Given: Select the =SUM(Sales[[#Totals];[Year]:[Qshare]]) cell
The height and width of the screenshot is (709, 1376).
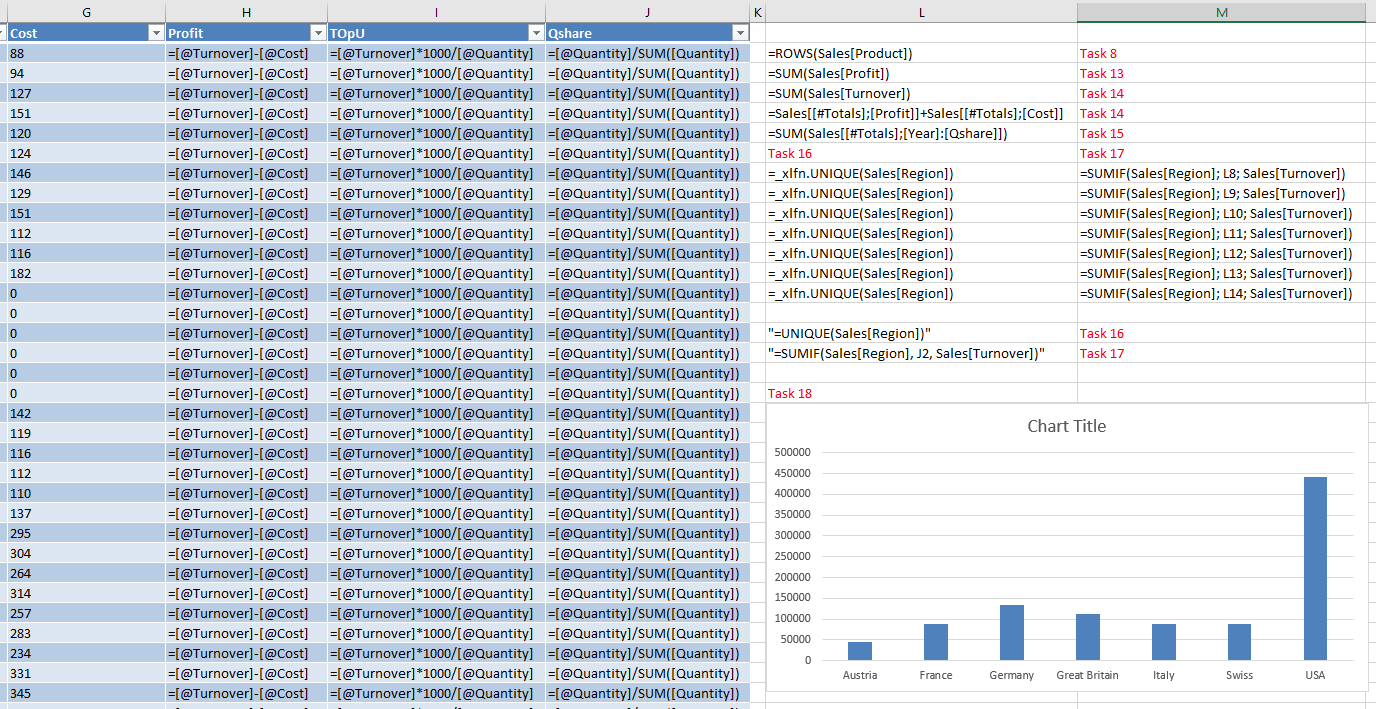Looking at the screenshot, I should coord(921,133).
